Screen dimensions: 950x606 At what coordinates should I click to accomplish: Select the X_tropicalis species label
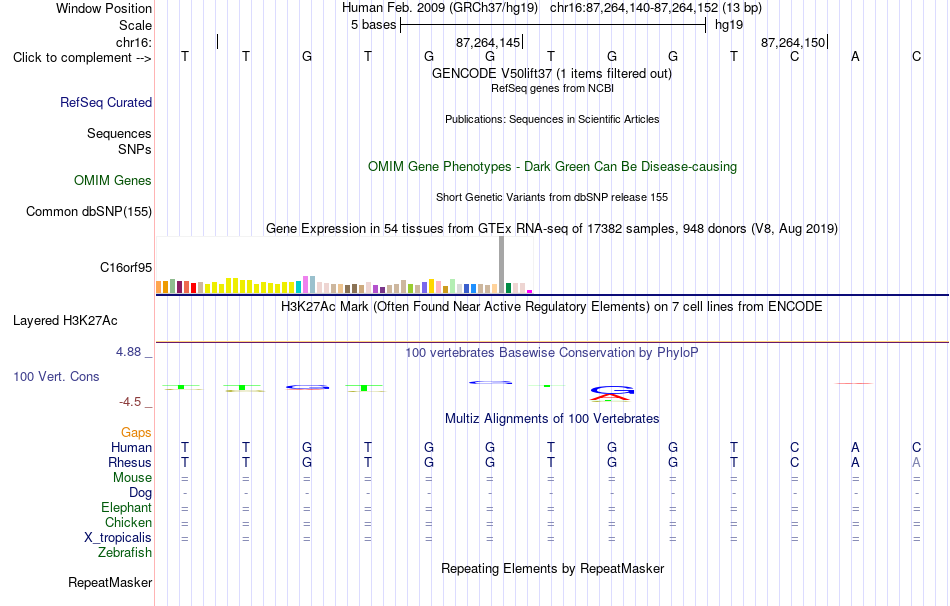(x=118, y=538)
